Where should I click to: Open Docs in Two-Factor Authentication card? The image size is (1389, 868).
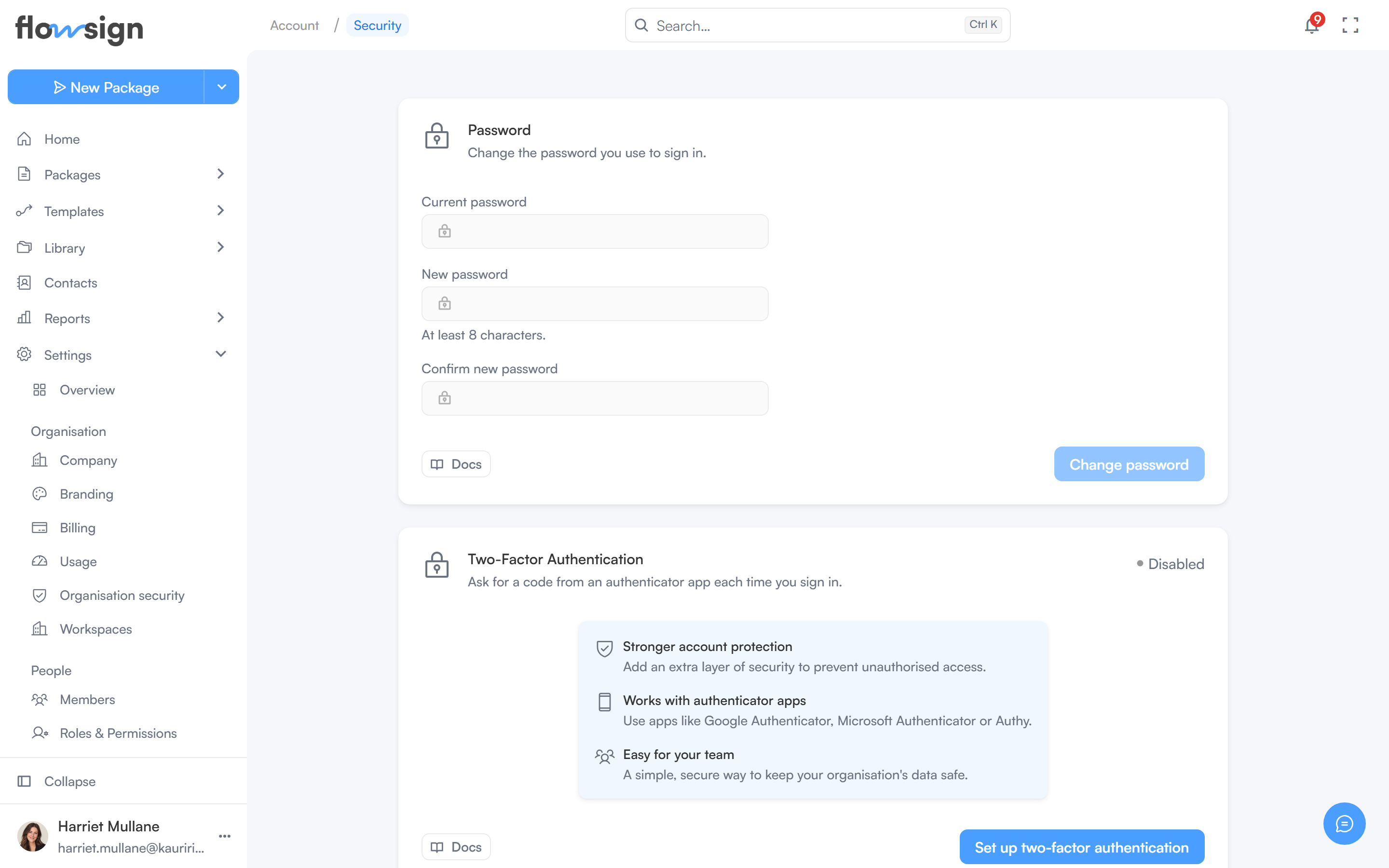point(456,847)
